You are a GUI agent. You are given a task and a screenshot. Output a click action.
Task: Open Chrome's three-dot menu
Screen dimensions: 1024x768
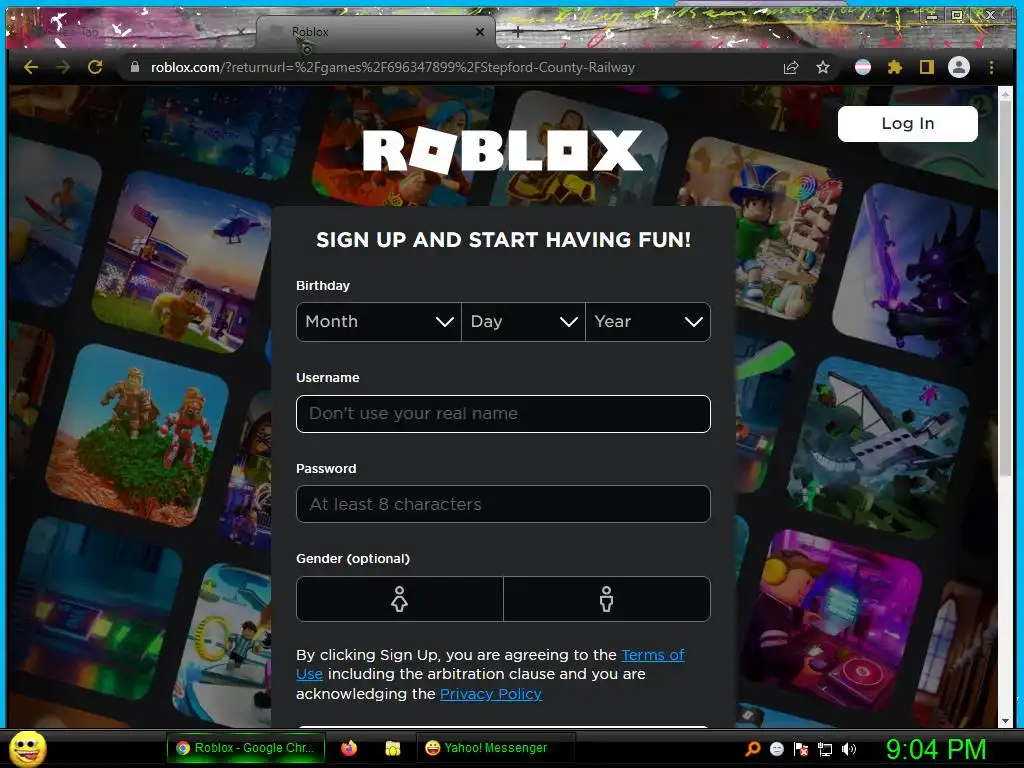click(x=991, y=67)
